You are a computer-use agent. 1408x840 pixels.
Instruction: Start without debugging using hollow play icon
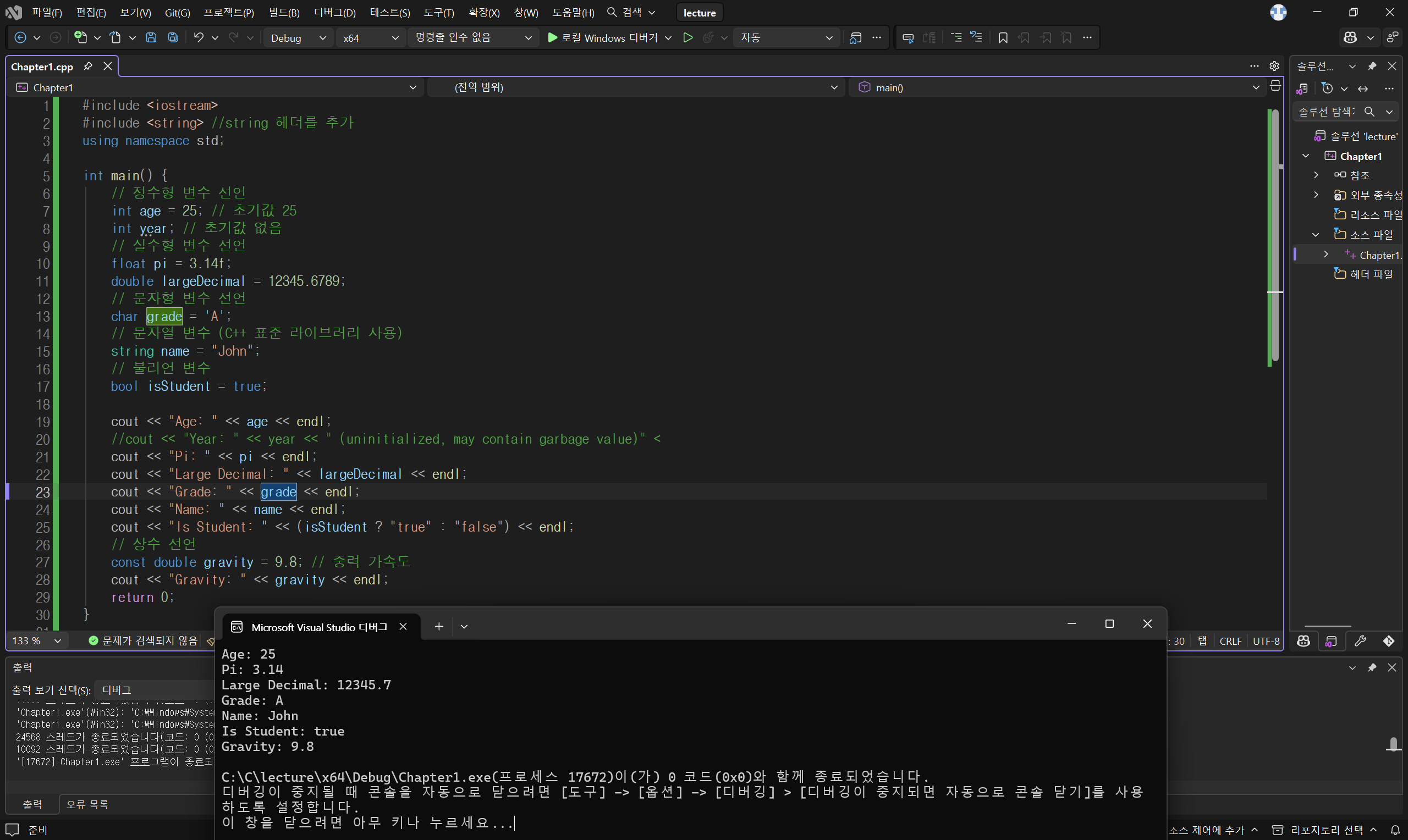687,37
